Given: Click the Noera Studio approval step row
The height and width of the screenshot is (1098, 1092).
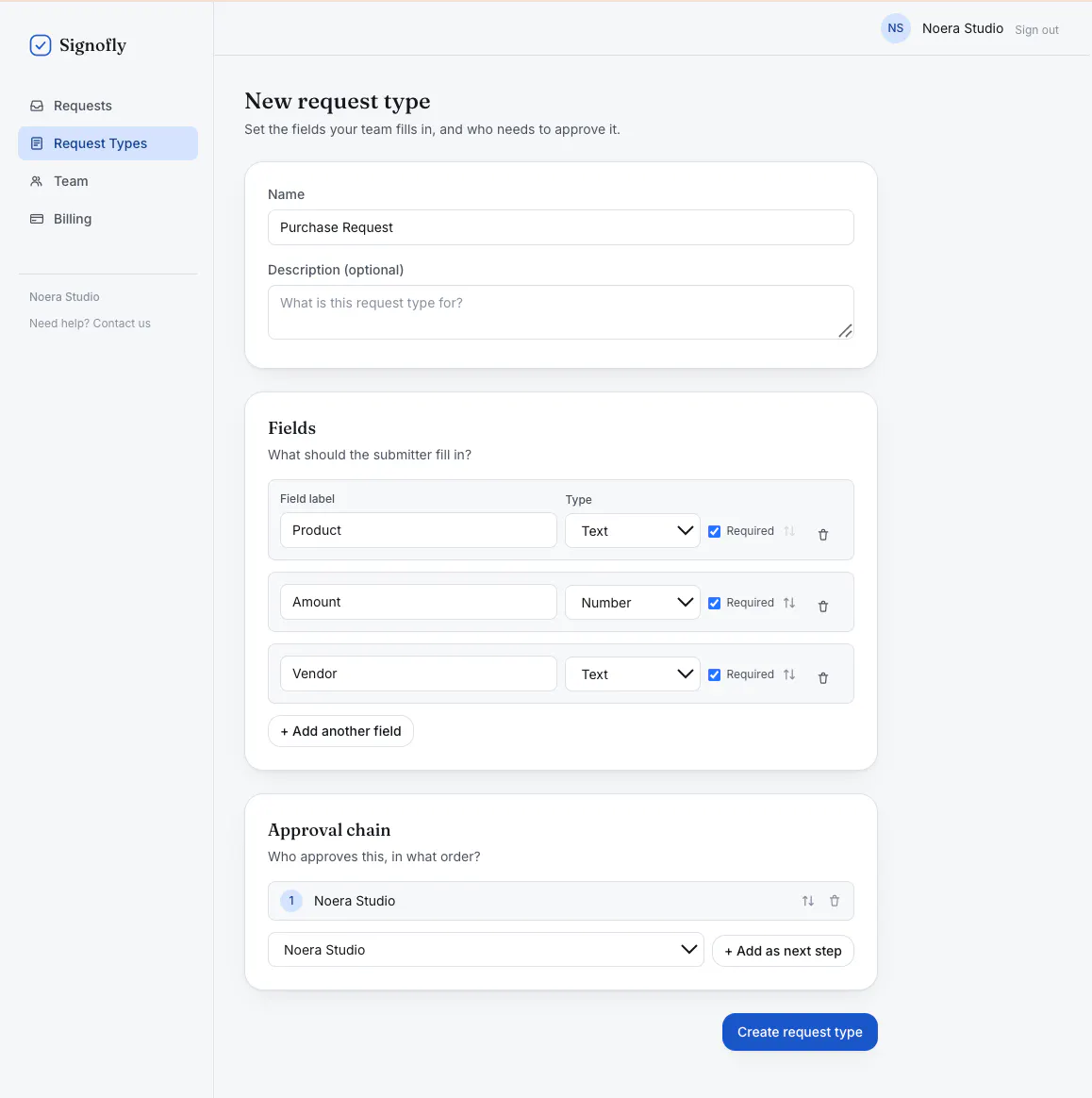Looking at the screenshot, I should (561, 901).
